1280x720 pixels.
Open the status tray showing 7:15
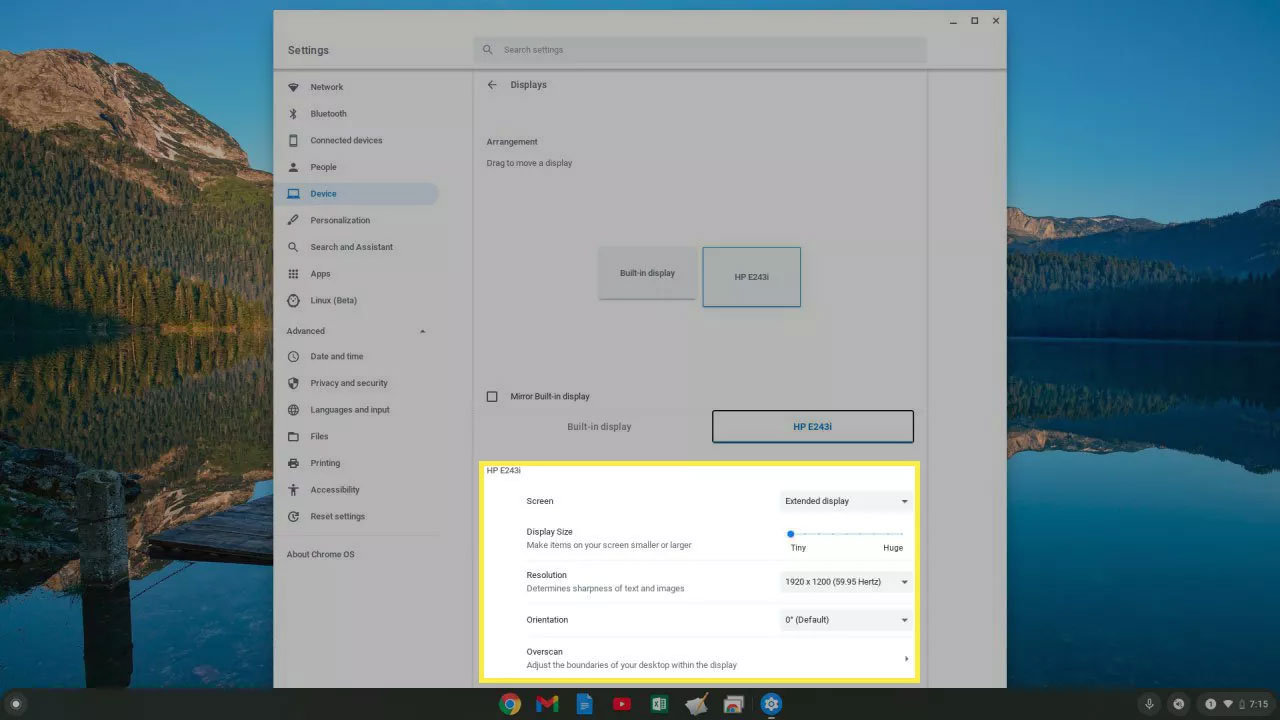click(1235, 704)
